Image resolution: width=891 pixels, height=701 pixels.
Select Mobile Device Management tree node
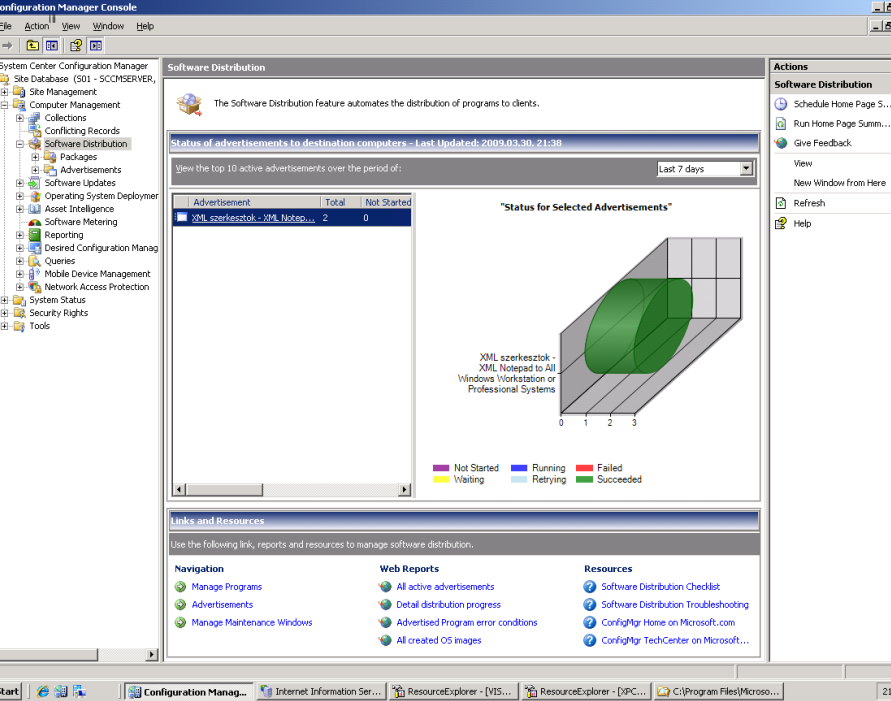[97, 274]
